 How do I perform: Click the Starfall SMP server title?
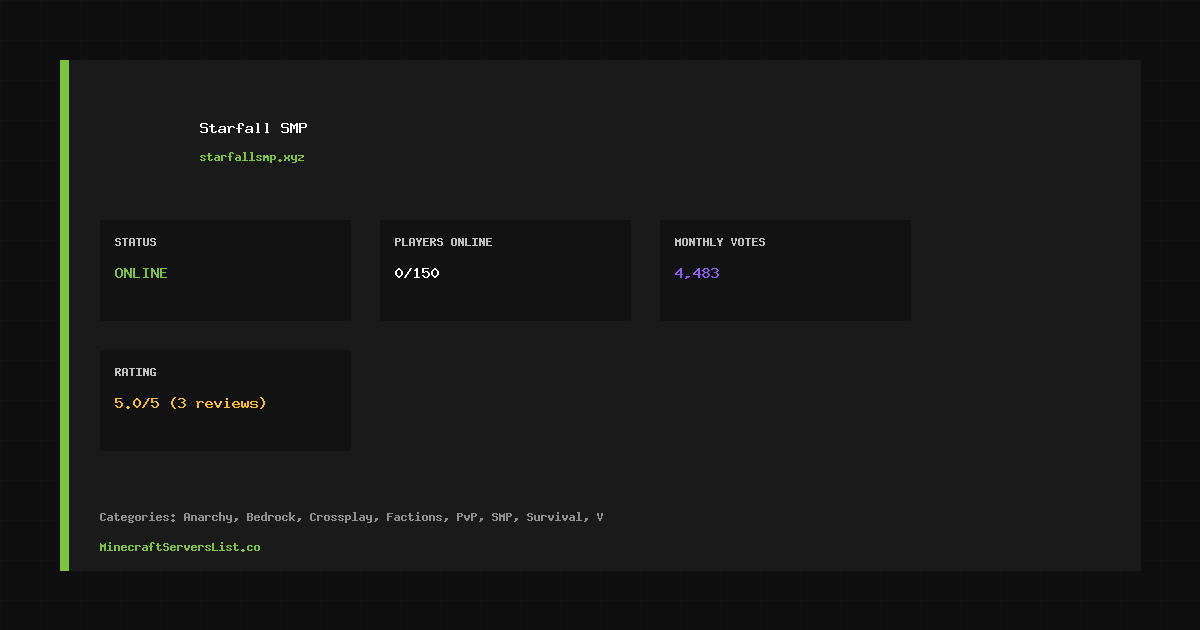click(x=253, y=128)
